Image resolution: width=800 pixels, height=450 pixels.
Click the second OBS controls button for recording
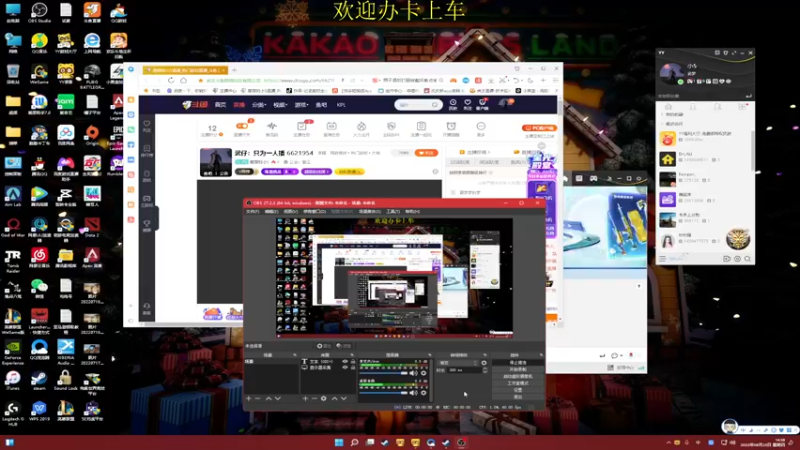(x=518, y=369)
